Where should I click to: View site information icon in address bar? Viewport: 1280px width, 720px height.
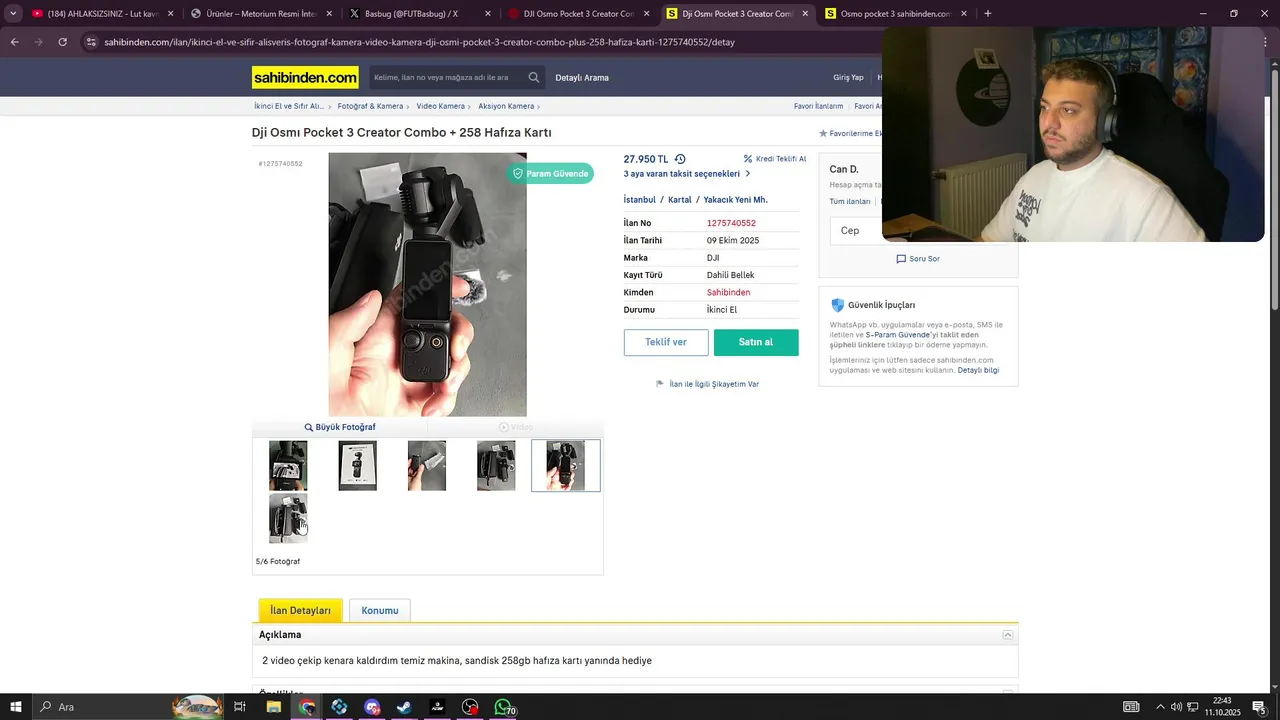pyautogui.click(x=92, y=42)
